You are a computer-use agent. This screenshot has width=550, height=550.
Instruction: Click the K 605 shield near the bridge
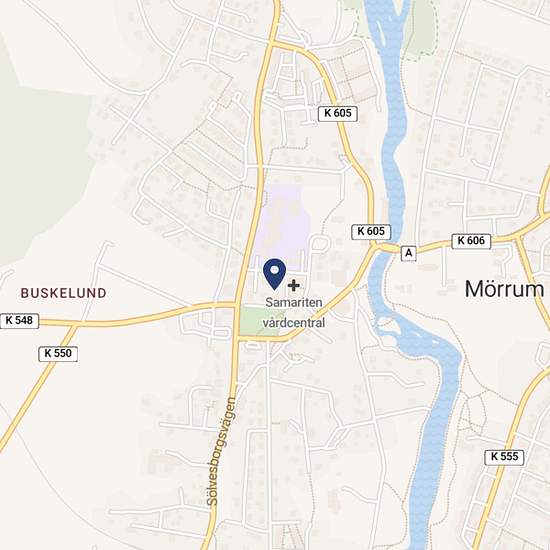point(371,232)
